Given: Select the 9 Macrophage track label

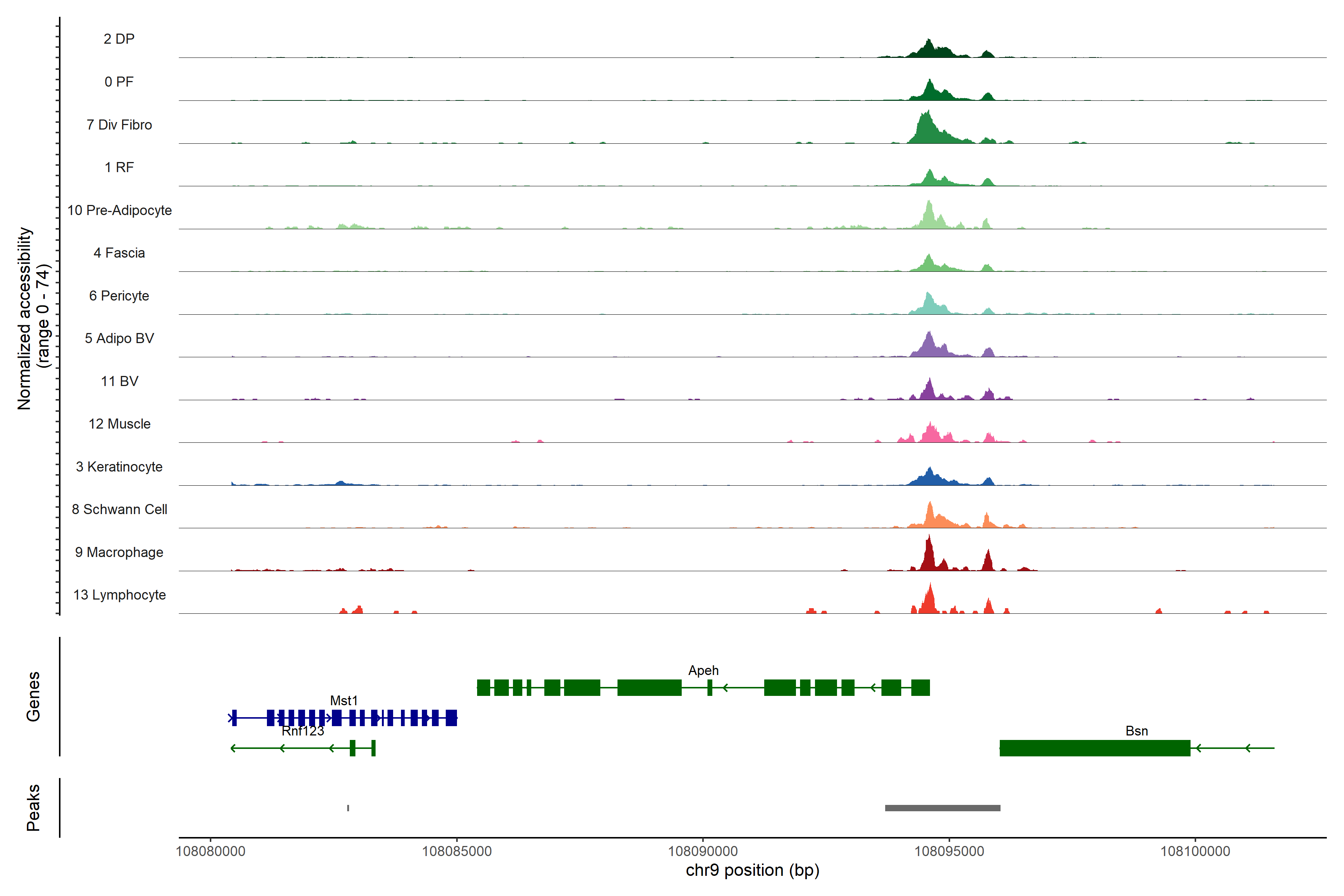Looking at the screenshot, I should point(119,552).
